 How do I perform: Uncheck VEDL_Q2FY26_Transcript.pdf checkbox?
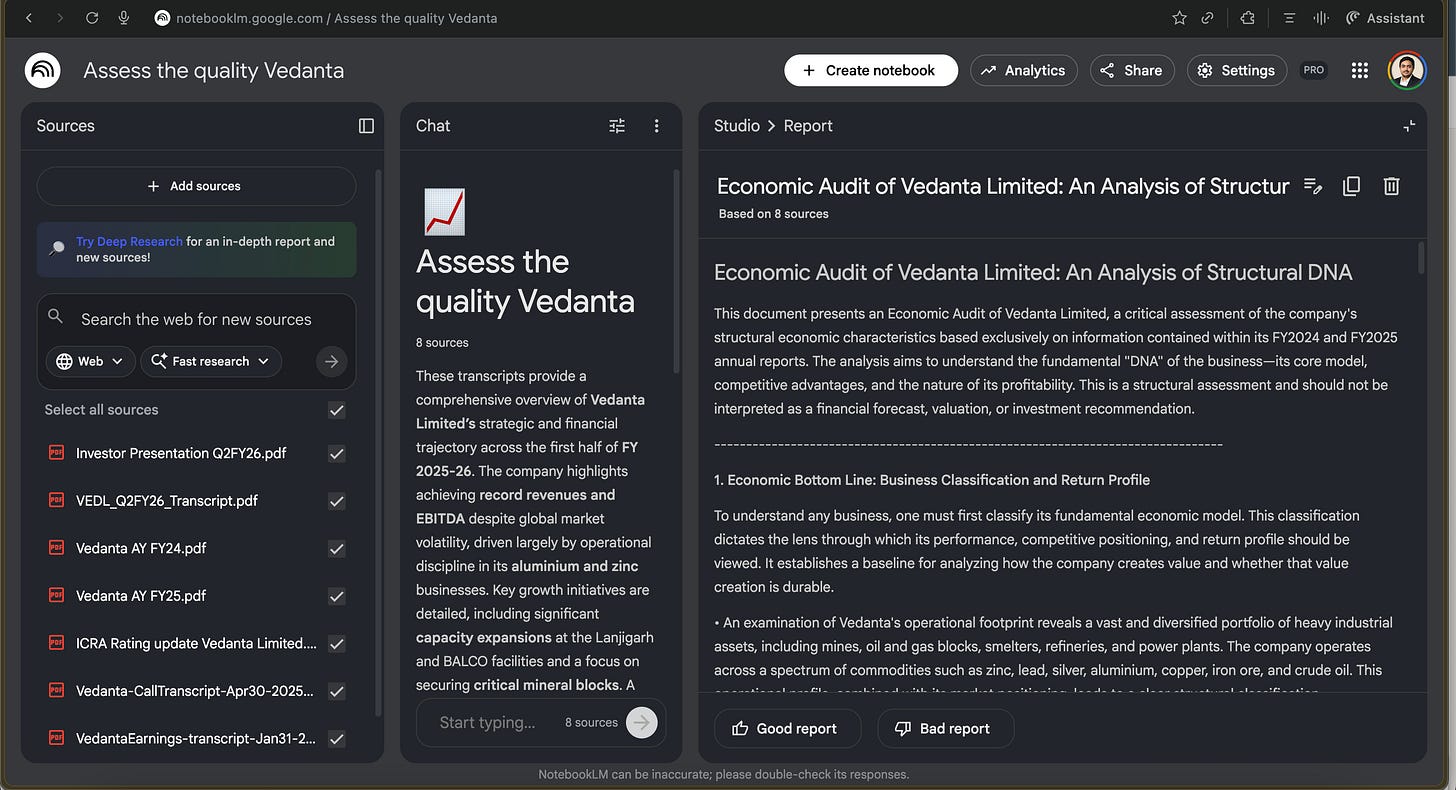click(337, 501)
